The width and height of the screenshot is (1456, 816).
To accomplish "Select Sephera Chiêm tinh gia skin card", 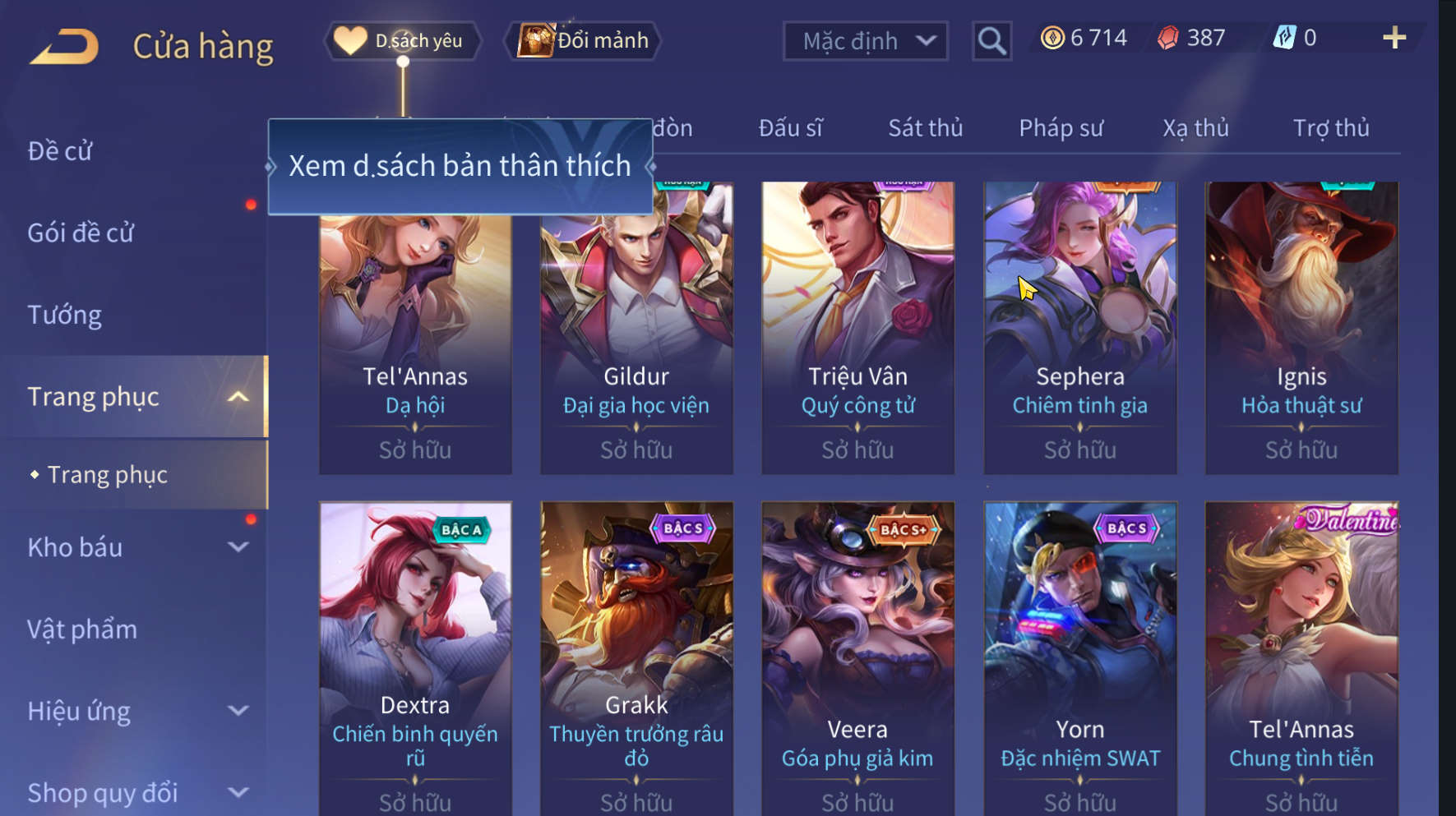I will [1079, 328].
